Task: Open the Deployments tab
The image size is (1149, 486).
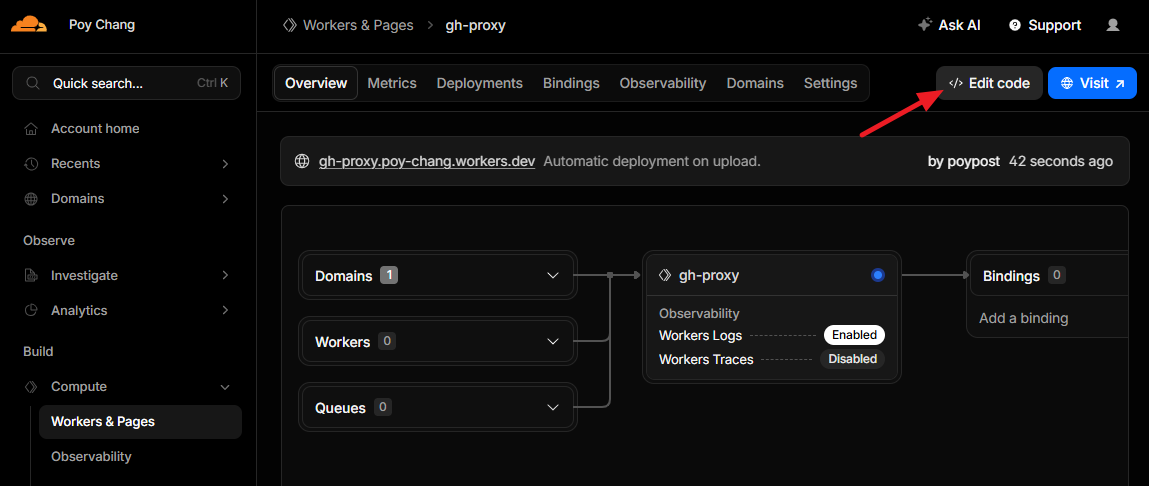Action: (480, 84)
